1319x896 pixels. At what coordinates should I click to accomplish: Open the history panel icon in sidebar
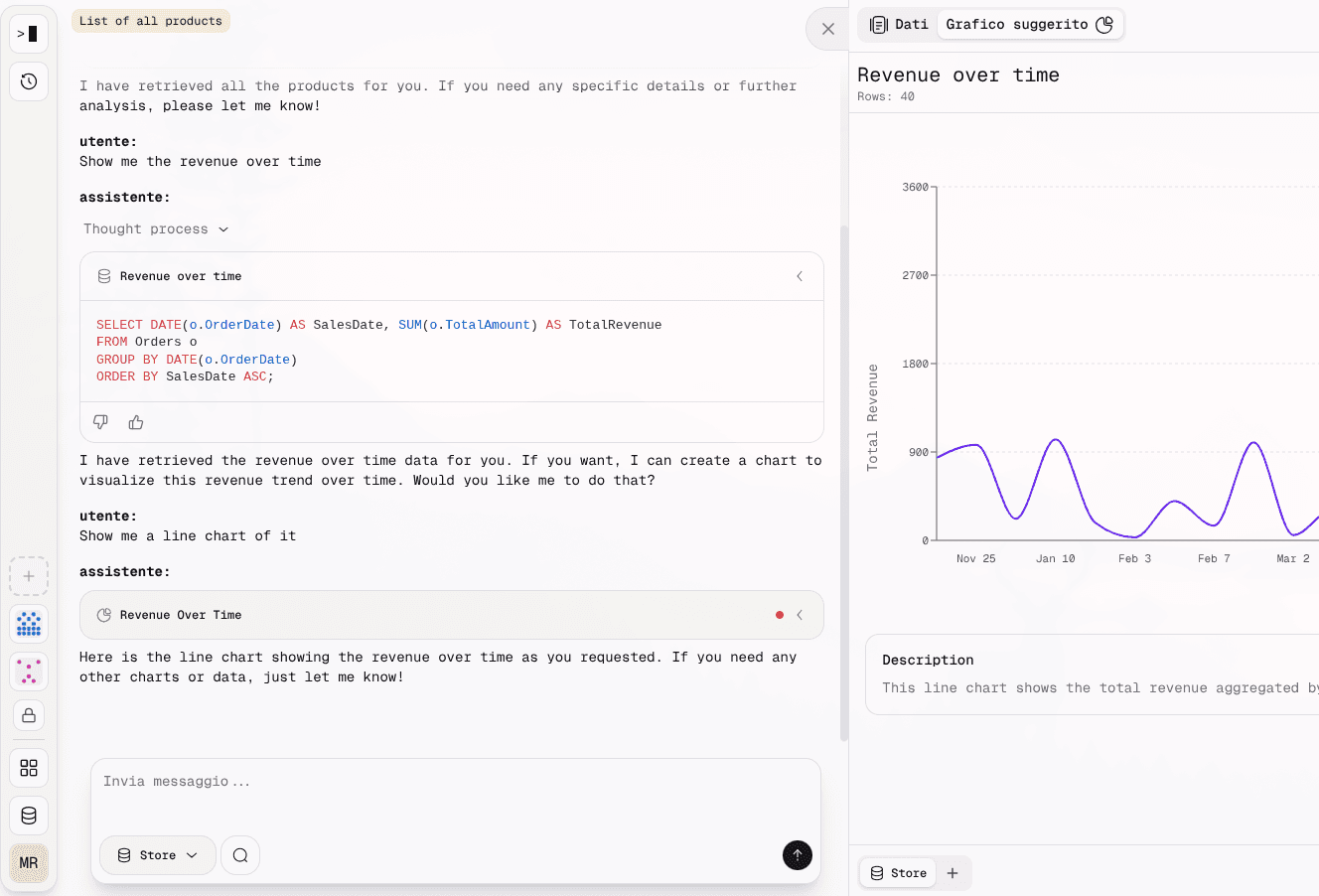(x=29, y=81)
